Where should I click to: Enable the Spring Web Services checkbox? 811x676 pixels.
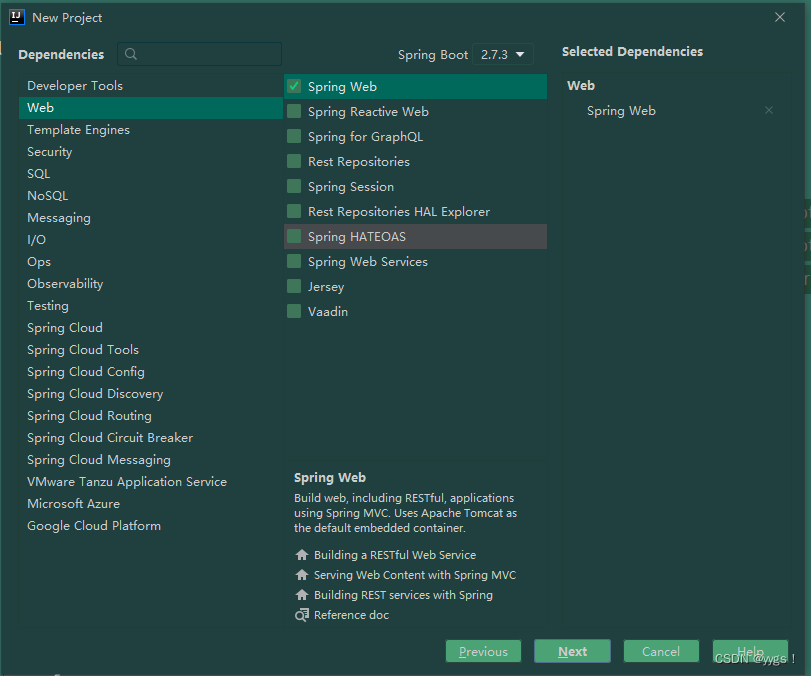point(294,261)
